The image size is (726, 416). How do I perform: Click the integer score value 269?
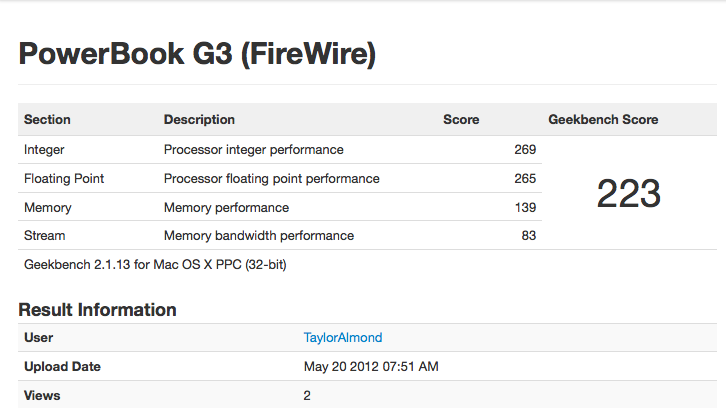(525, 150)
